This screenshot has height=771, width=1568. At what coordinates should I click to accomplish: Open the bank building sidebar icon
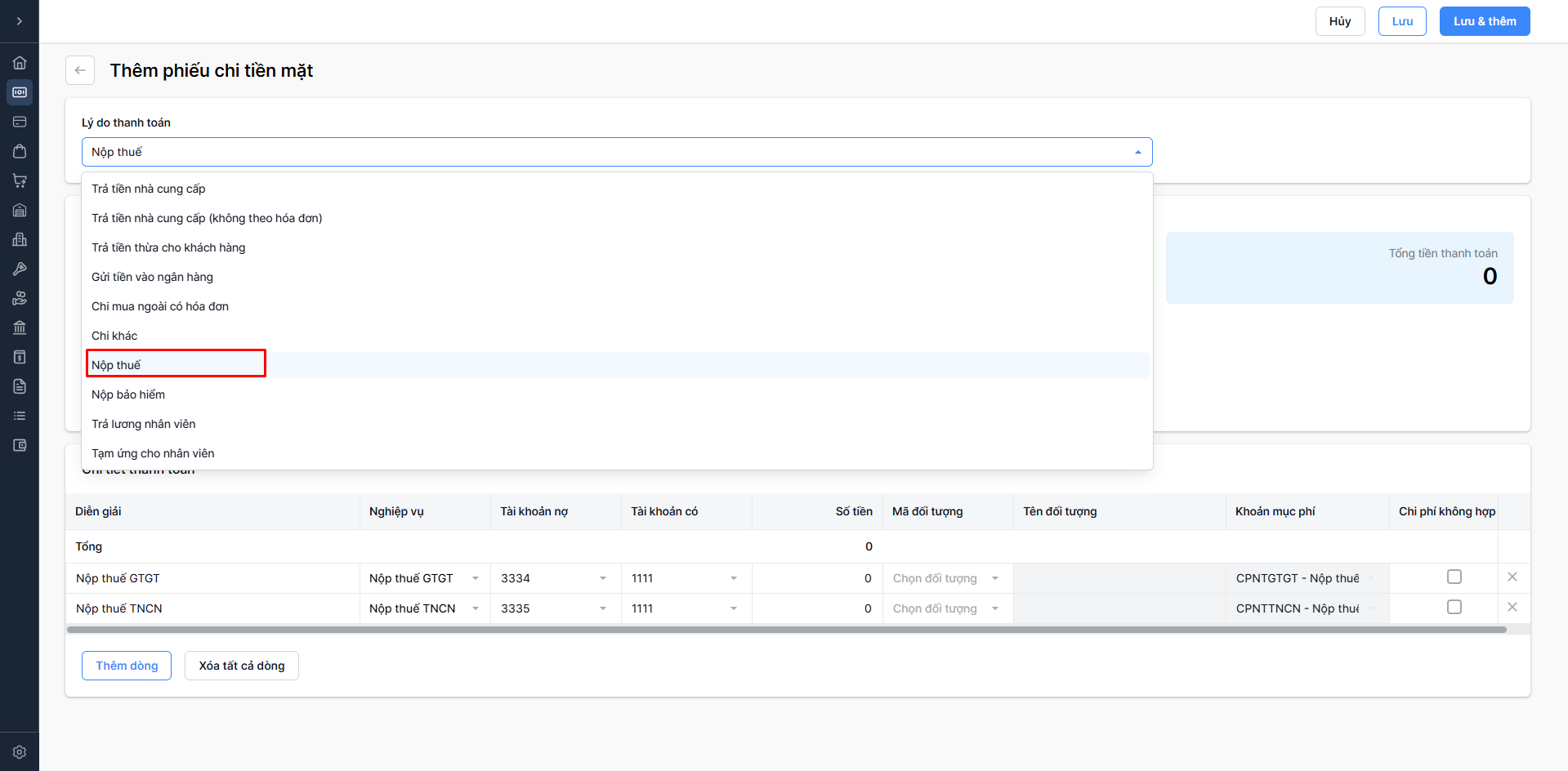point(20,328)
